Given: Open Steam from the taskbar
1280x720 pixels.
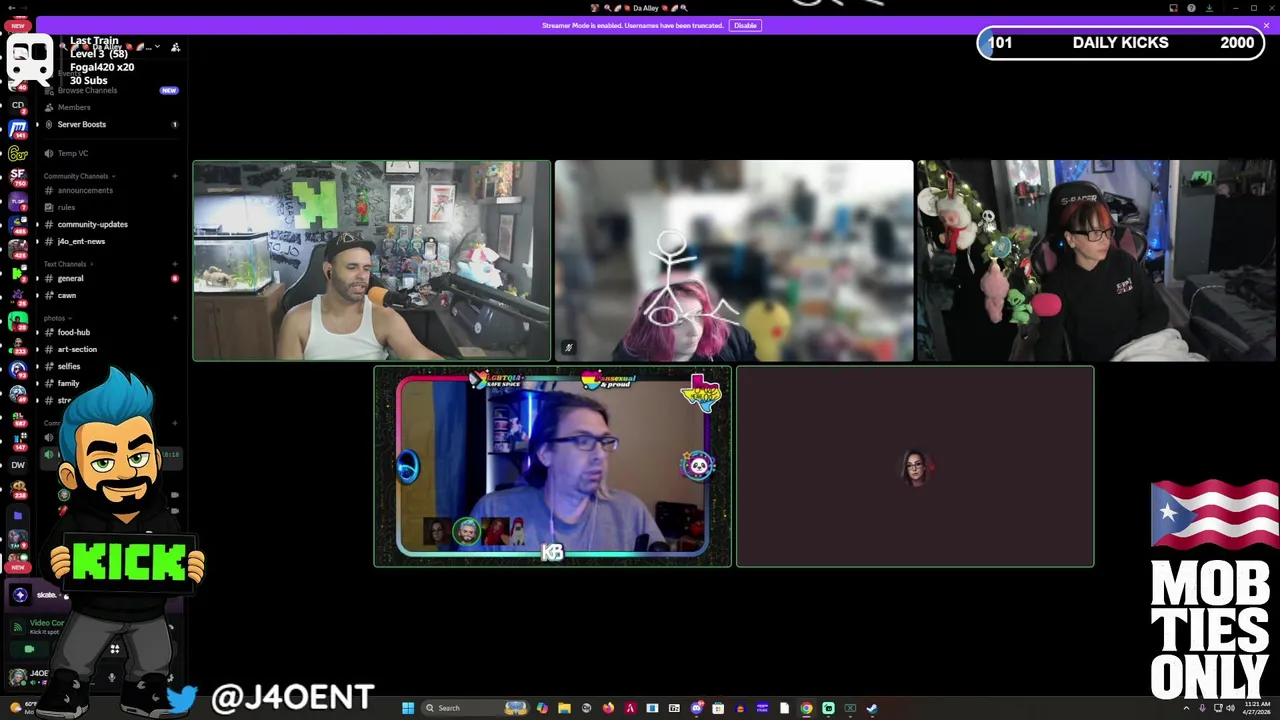Looking at the screenshot, I should (x=872, y=708).
